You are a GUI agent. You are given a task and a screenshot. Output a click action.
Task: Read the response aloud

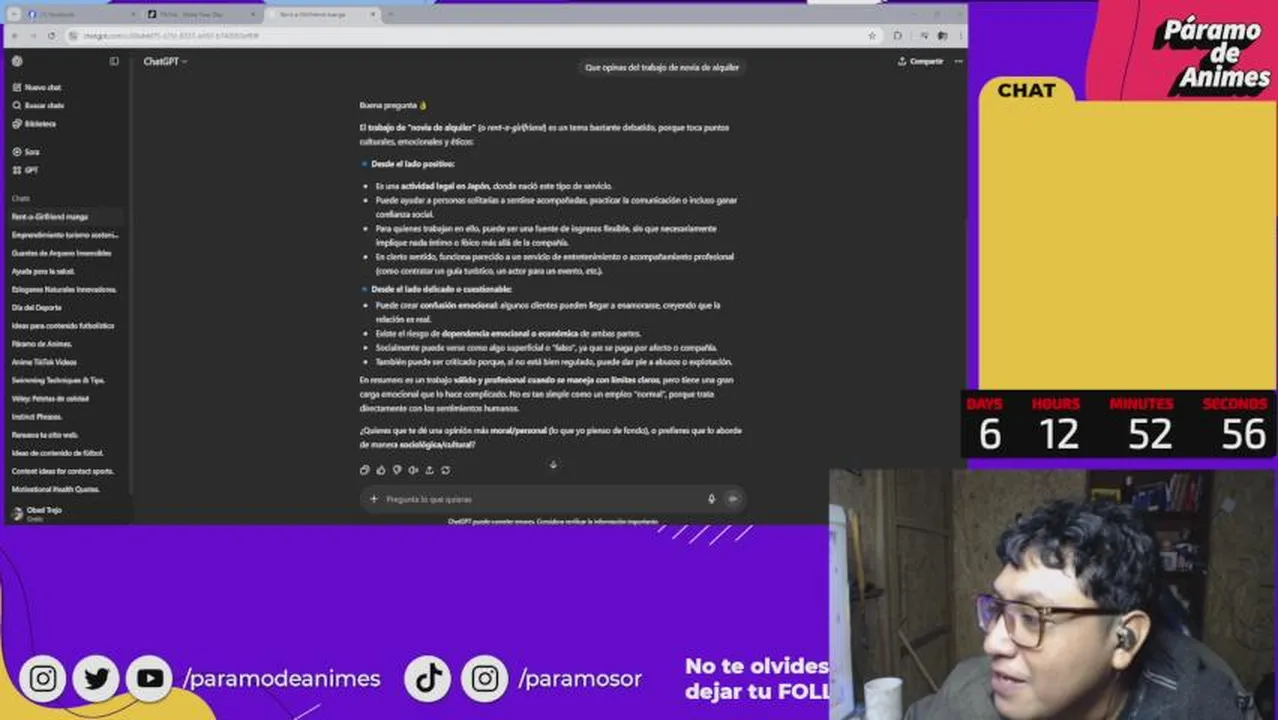413,469
